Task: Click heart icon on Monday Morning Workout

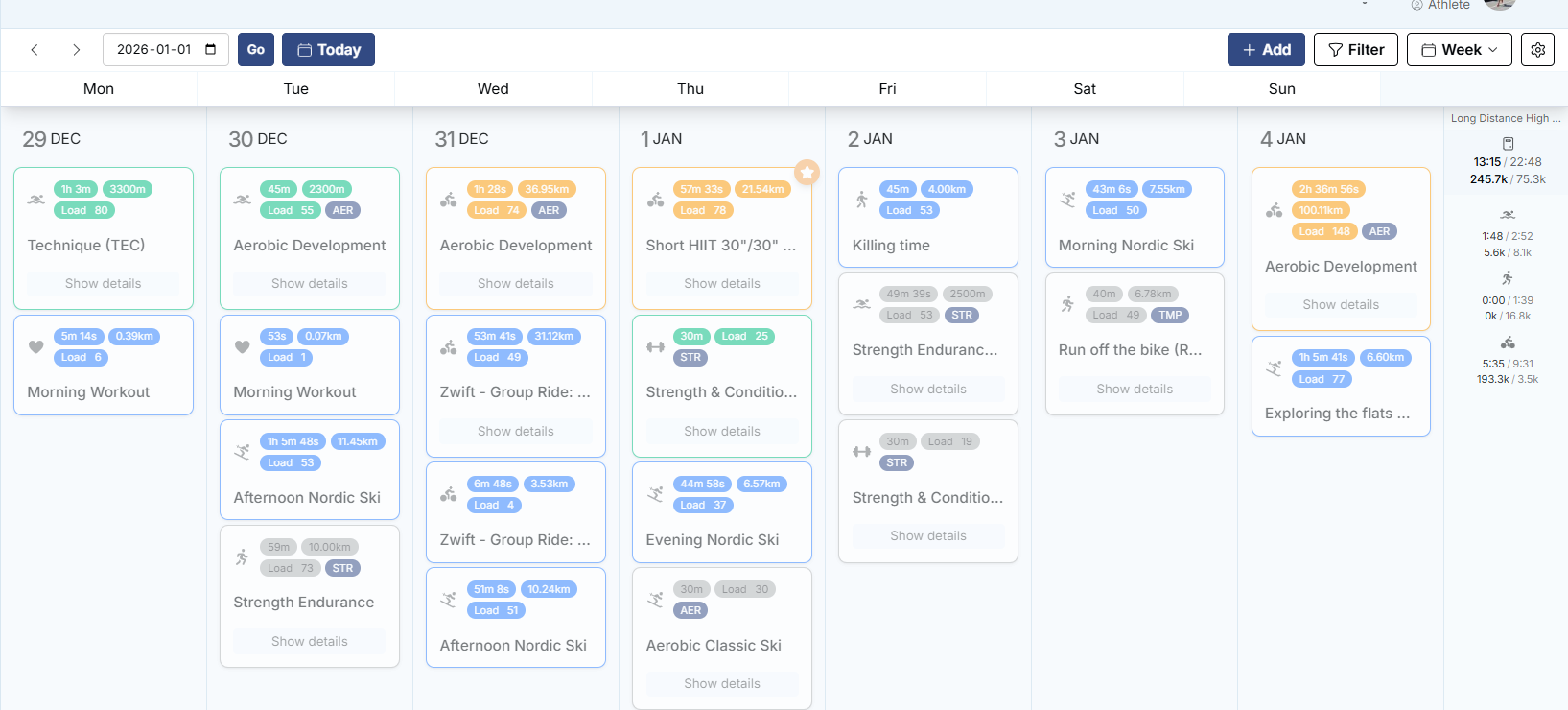Action: [36, 346]
